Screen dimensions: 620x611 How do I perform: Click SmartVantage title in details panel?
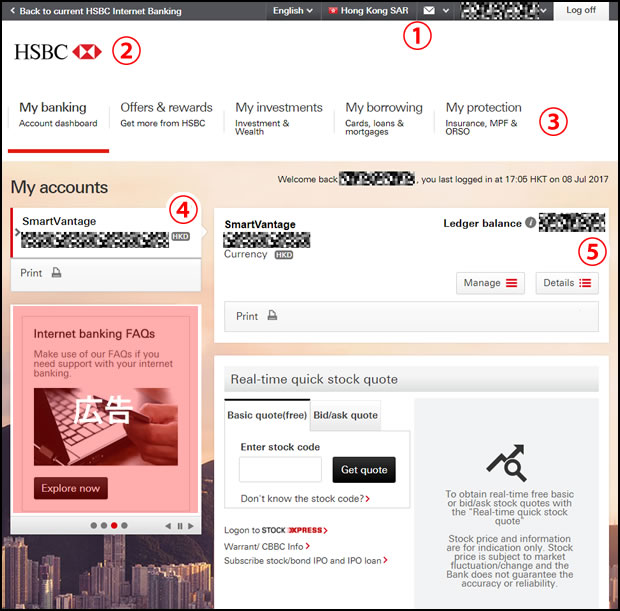260,224
